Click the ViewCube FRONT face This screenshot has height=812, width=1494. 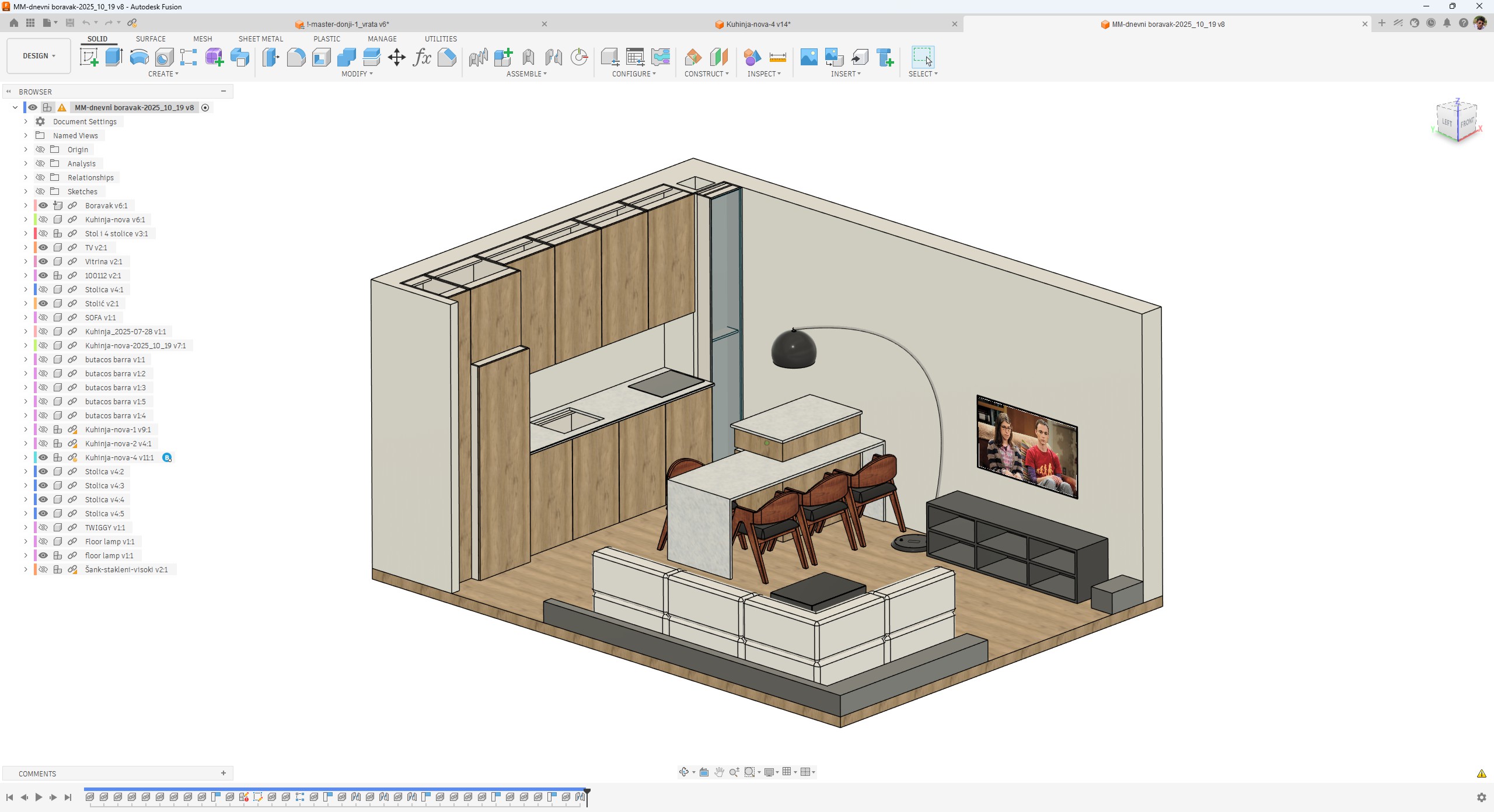[1467, 123]
